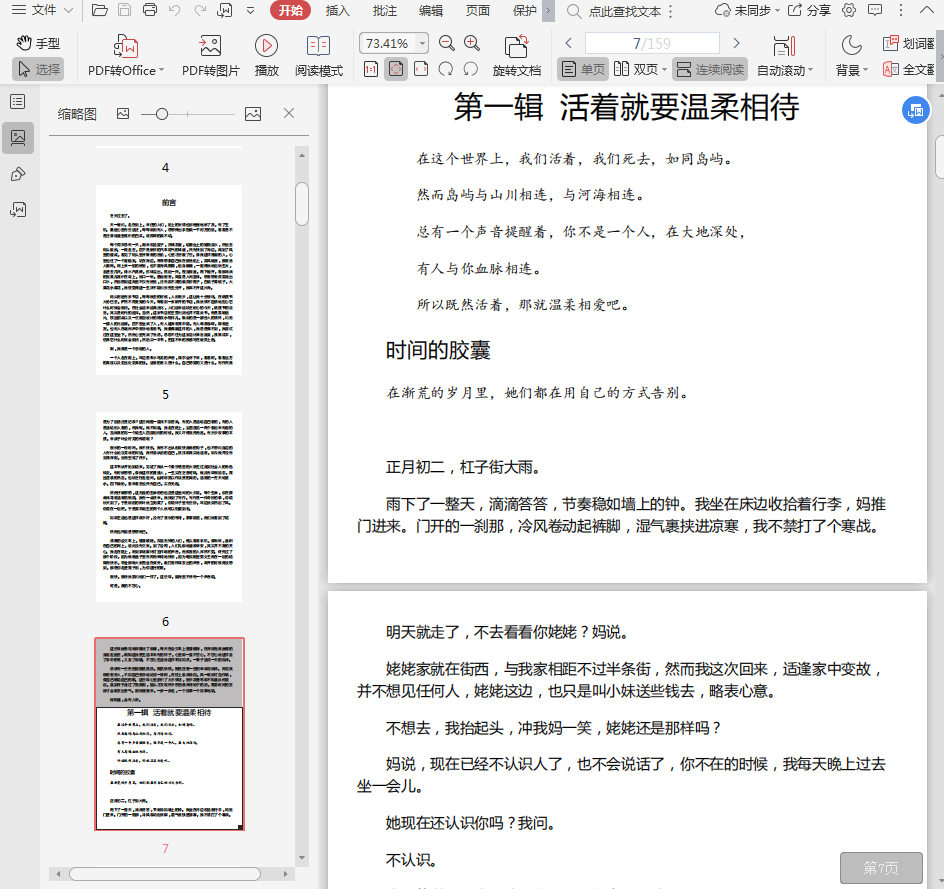Click the 划词翻译 word translation button
This screenshot has width=944, height=889.
[909, 43]
